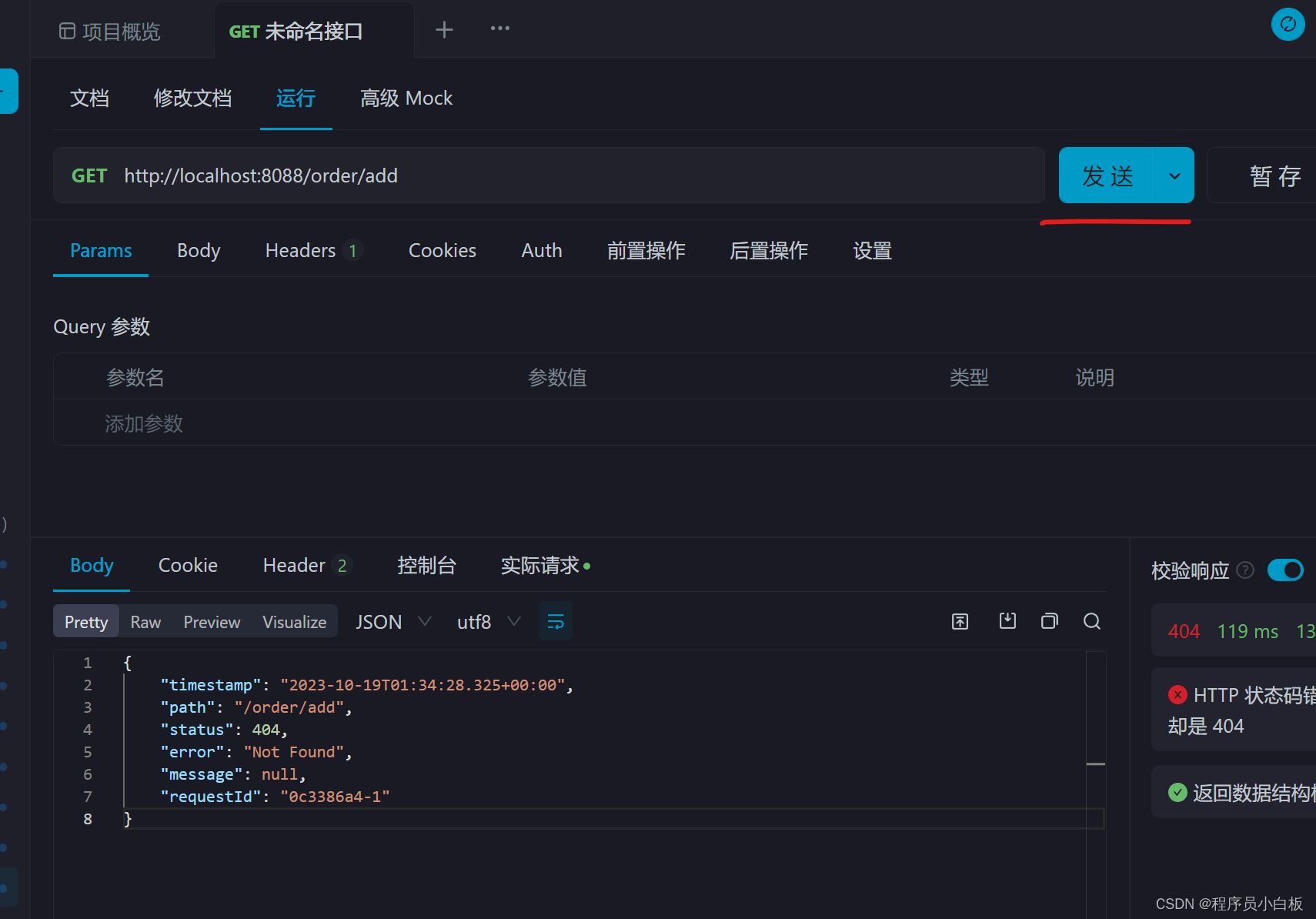Open the 实际请求 tab
Image resolution: width=1316 pixels, height=919 pixels.
point(546,565)
